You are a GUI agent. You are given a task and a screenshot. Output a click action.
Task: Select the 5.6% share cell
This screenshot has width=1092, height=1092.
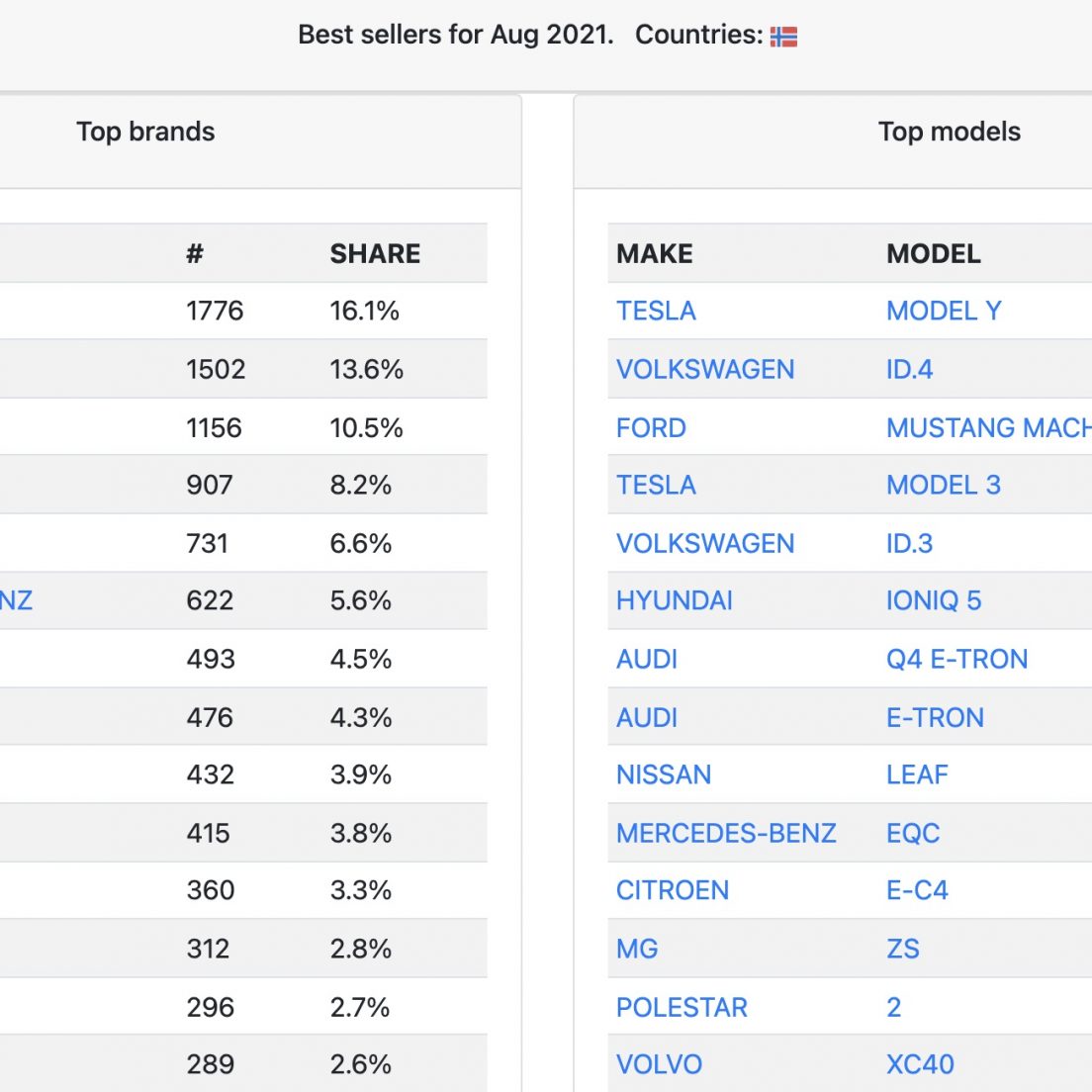(361, 600)
